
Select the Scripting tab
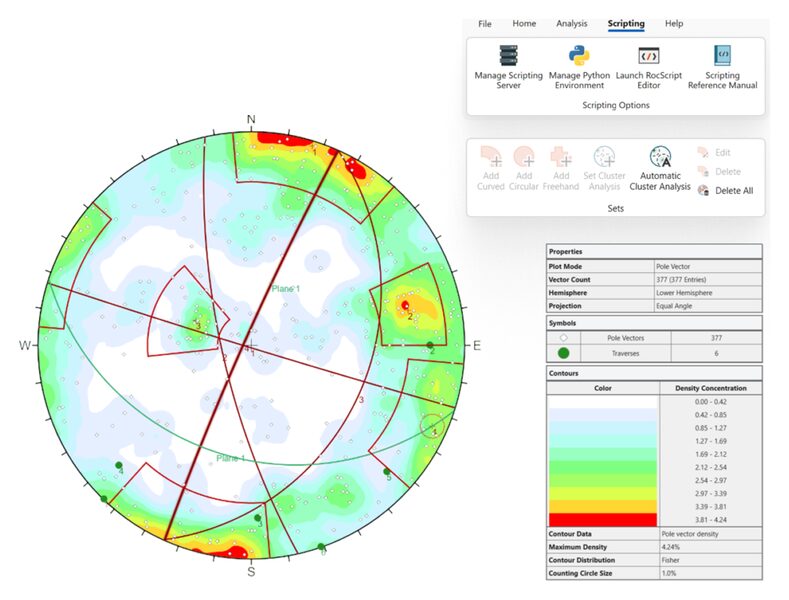click(x=625, y=24)
